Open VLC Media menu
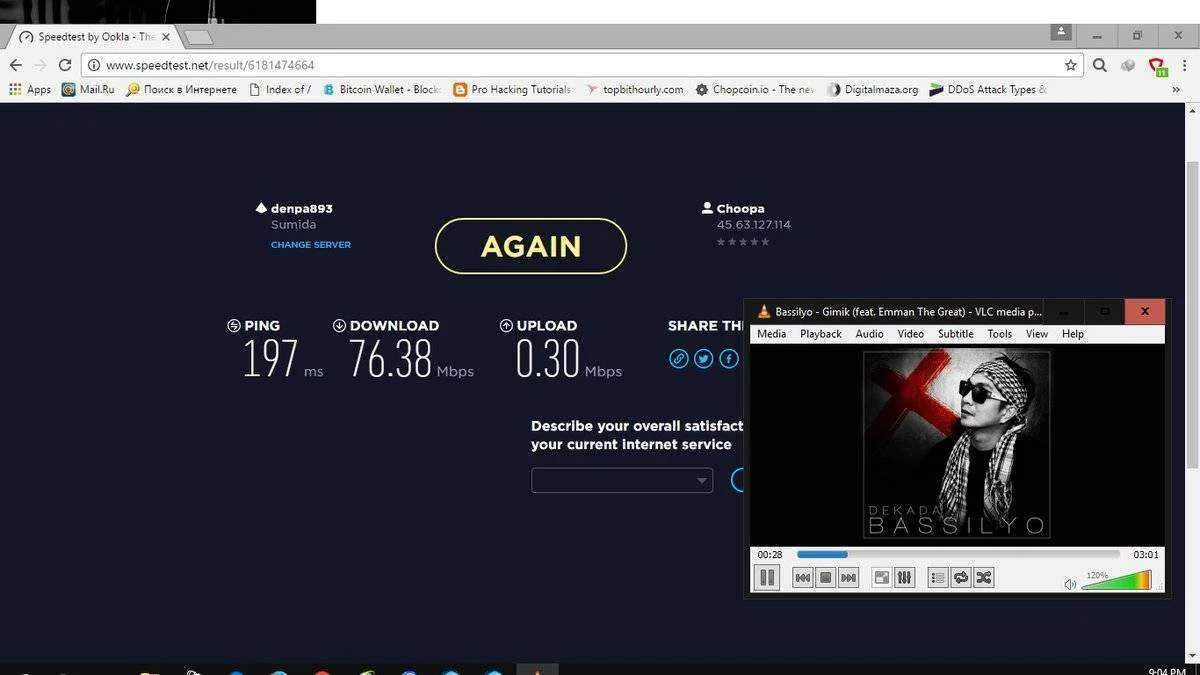Viewport: 1200px width, 675px height. pyautogui.click(x=771, y=334)
